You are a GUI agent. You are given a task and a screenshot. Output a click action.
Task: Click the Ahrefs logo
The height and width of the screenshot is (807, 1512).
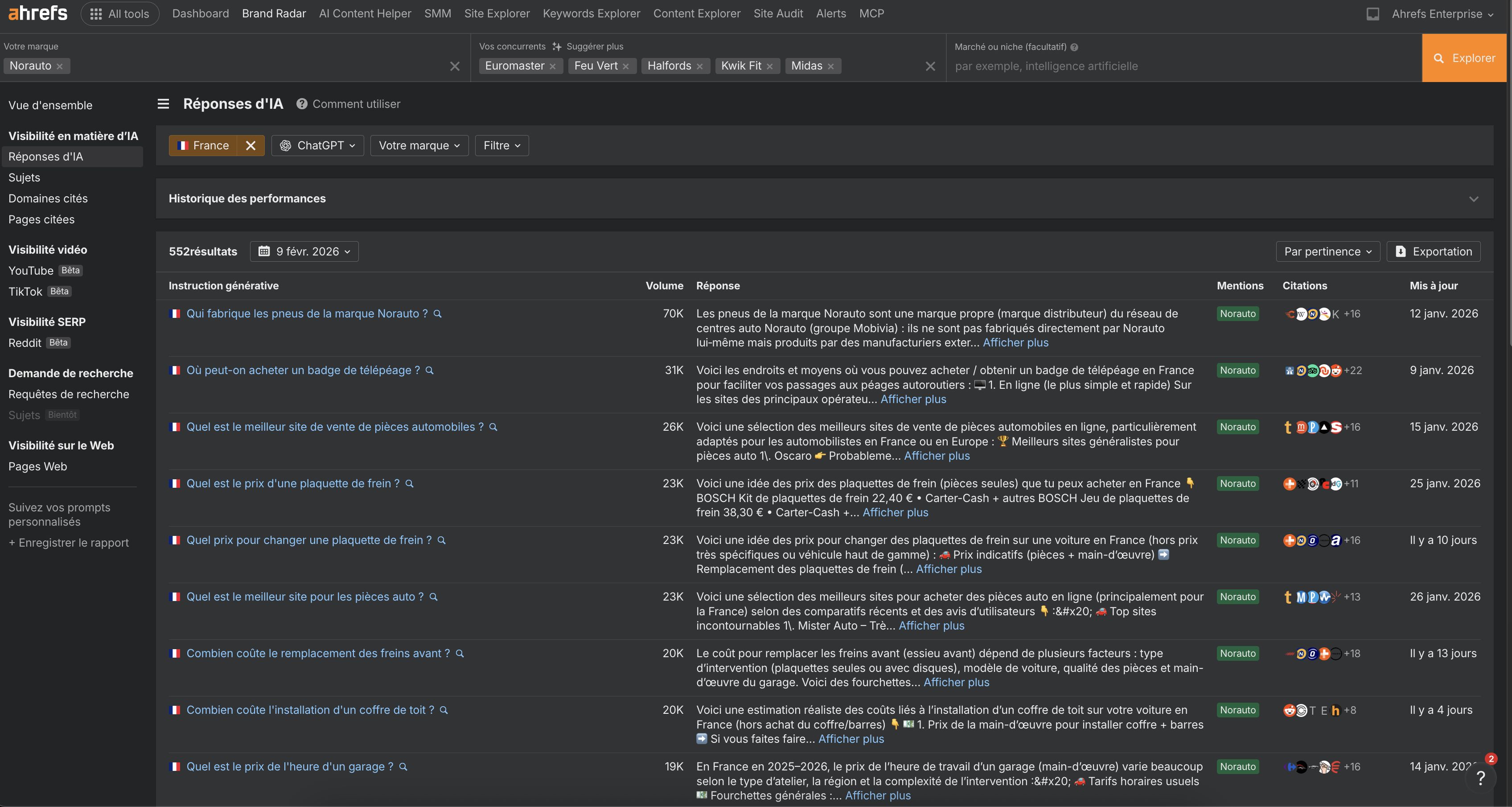37,13
